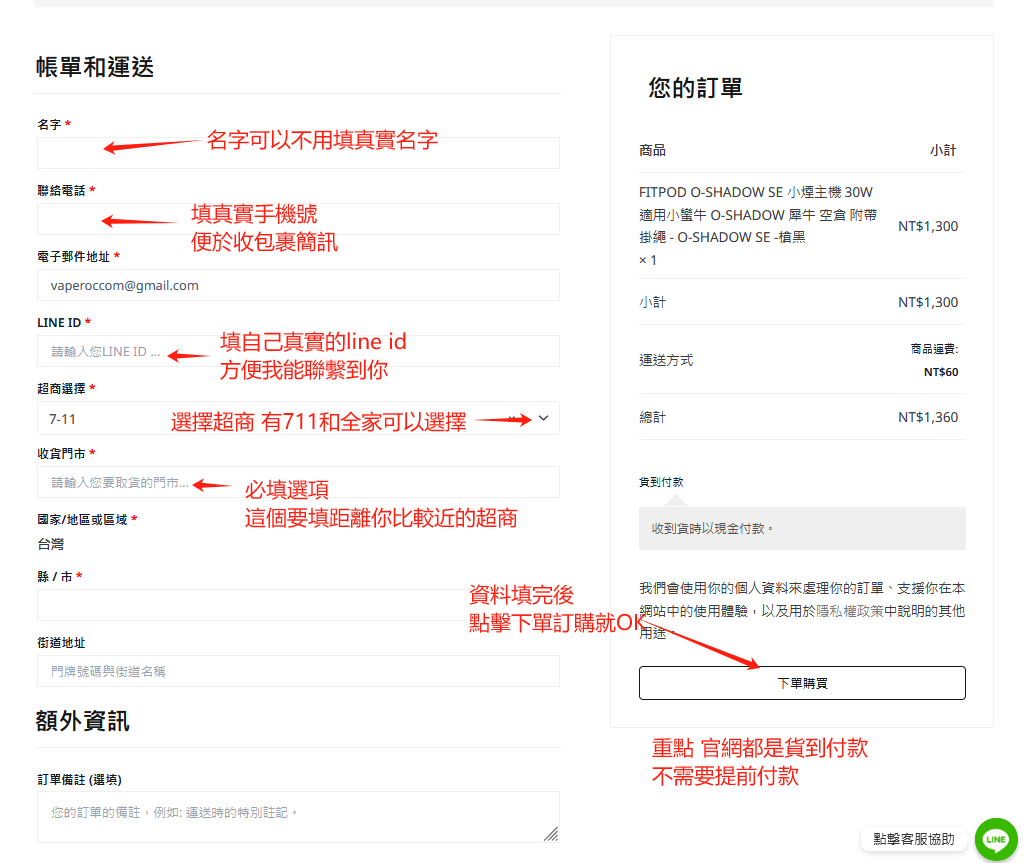
Task: Click the 點擊客服協助 customer service label
Action: coord(914,839)
